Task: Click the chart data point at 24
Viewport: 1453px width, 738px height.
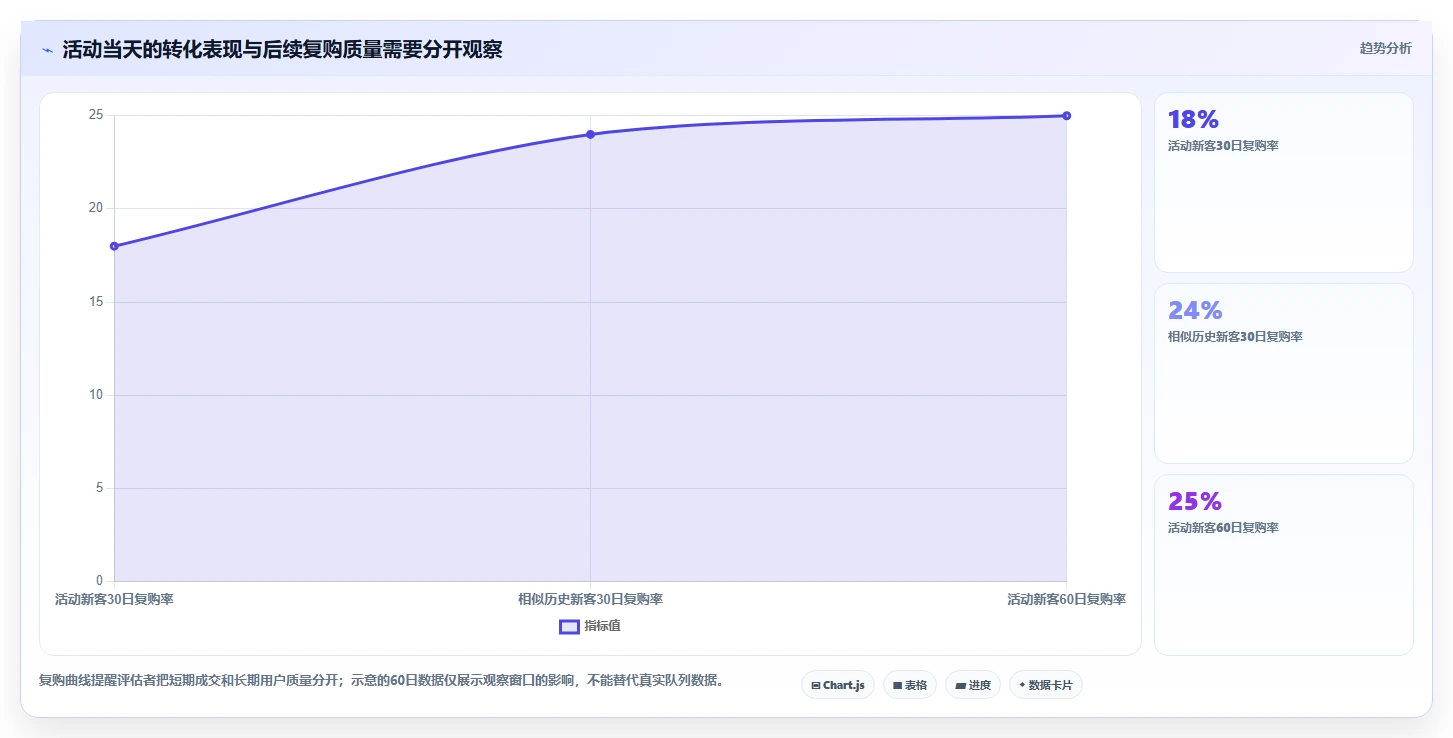Action: 590,134
